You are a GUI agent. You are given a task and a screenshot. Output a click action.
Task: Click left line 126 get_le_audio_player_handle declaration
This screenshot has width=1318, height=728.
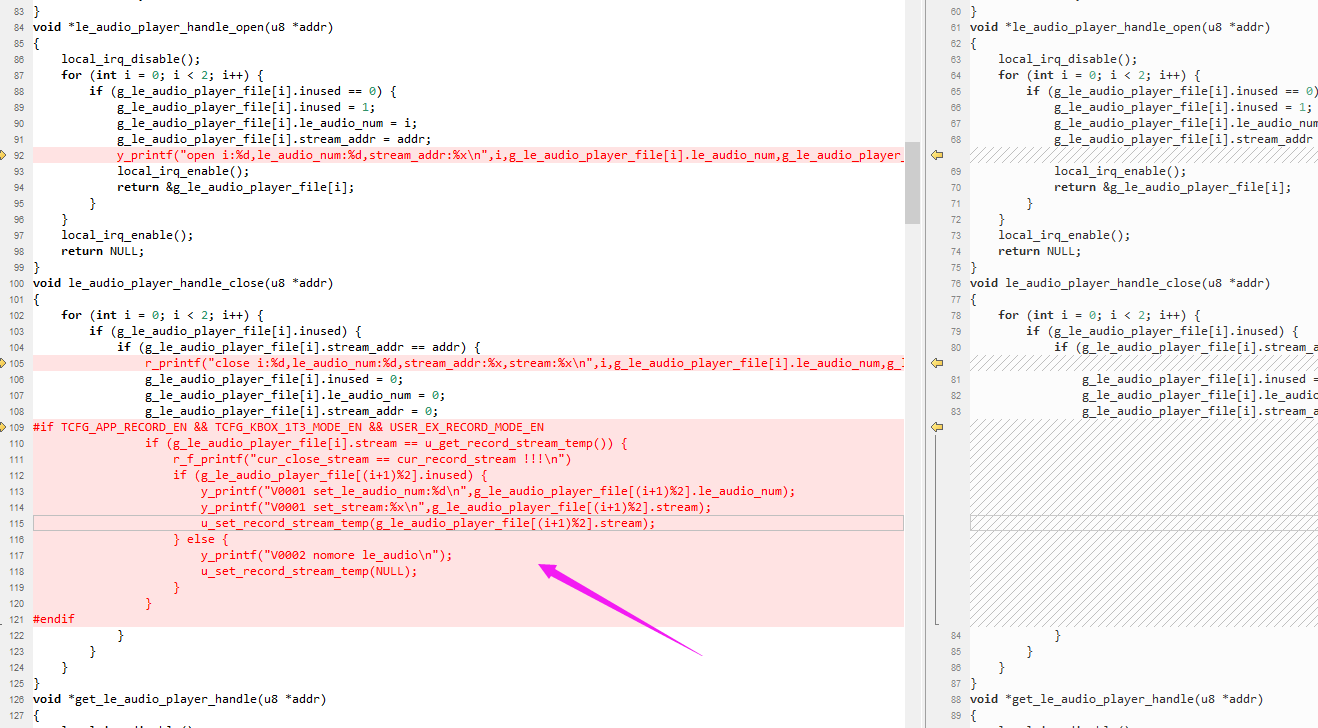click(180, 699)
